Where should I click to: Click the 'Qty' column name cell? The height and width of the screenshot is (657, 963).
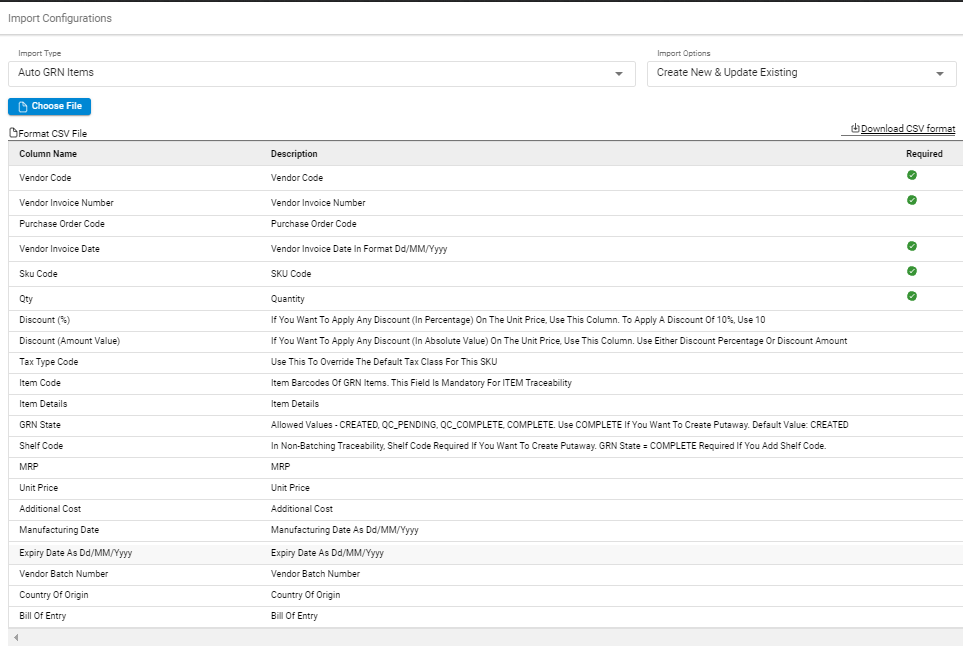point(26,299)
